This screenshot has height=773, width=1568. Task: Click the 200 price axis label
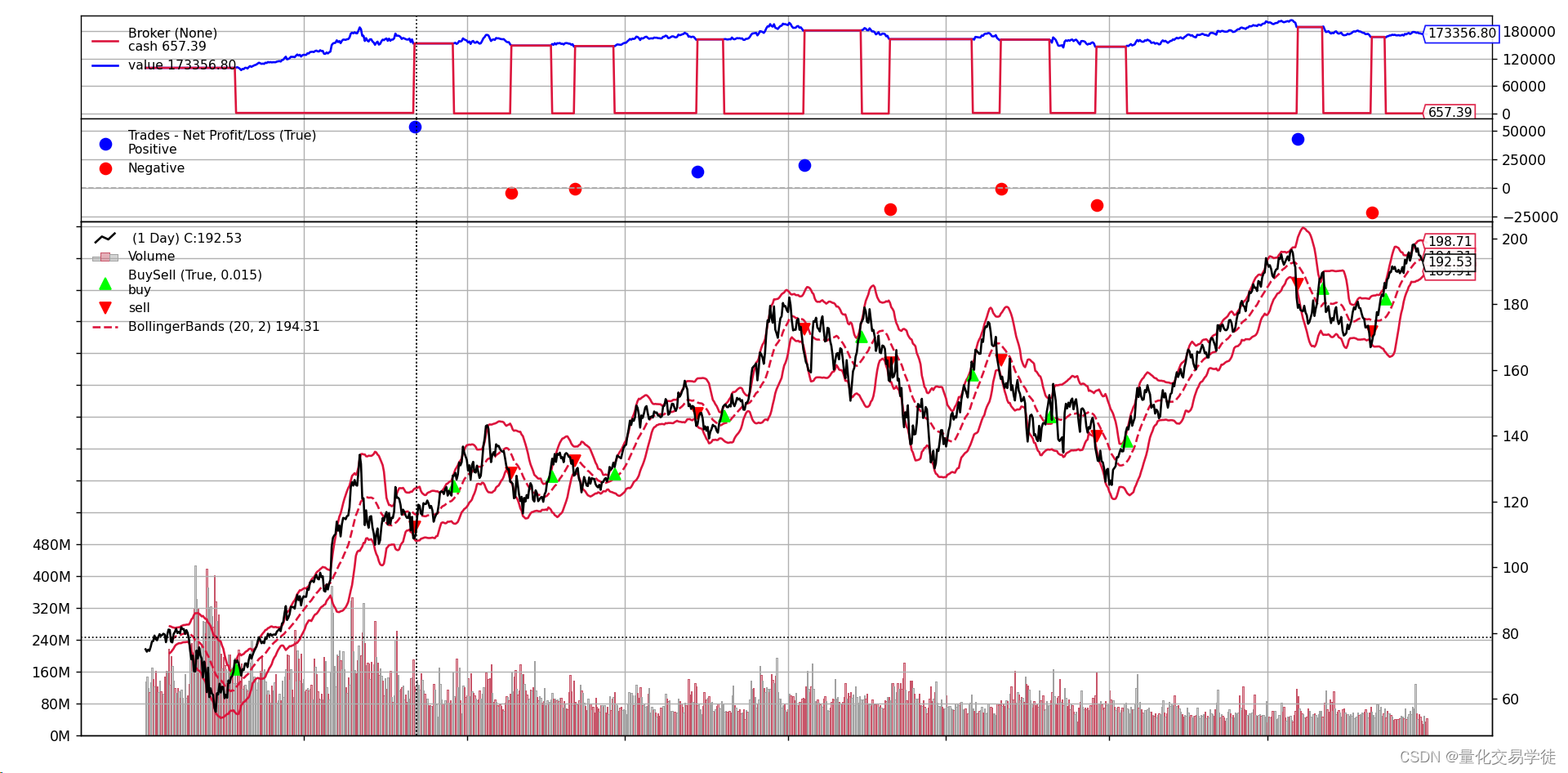(x=1515, y=239)
